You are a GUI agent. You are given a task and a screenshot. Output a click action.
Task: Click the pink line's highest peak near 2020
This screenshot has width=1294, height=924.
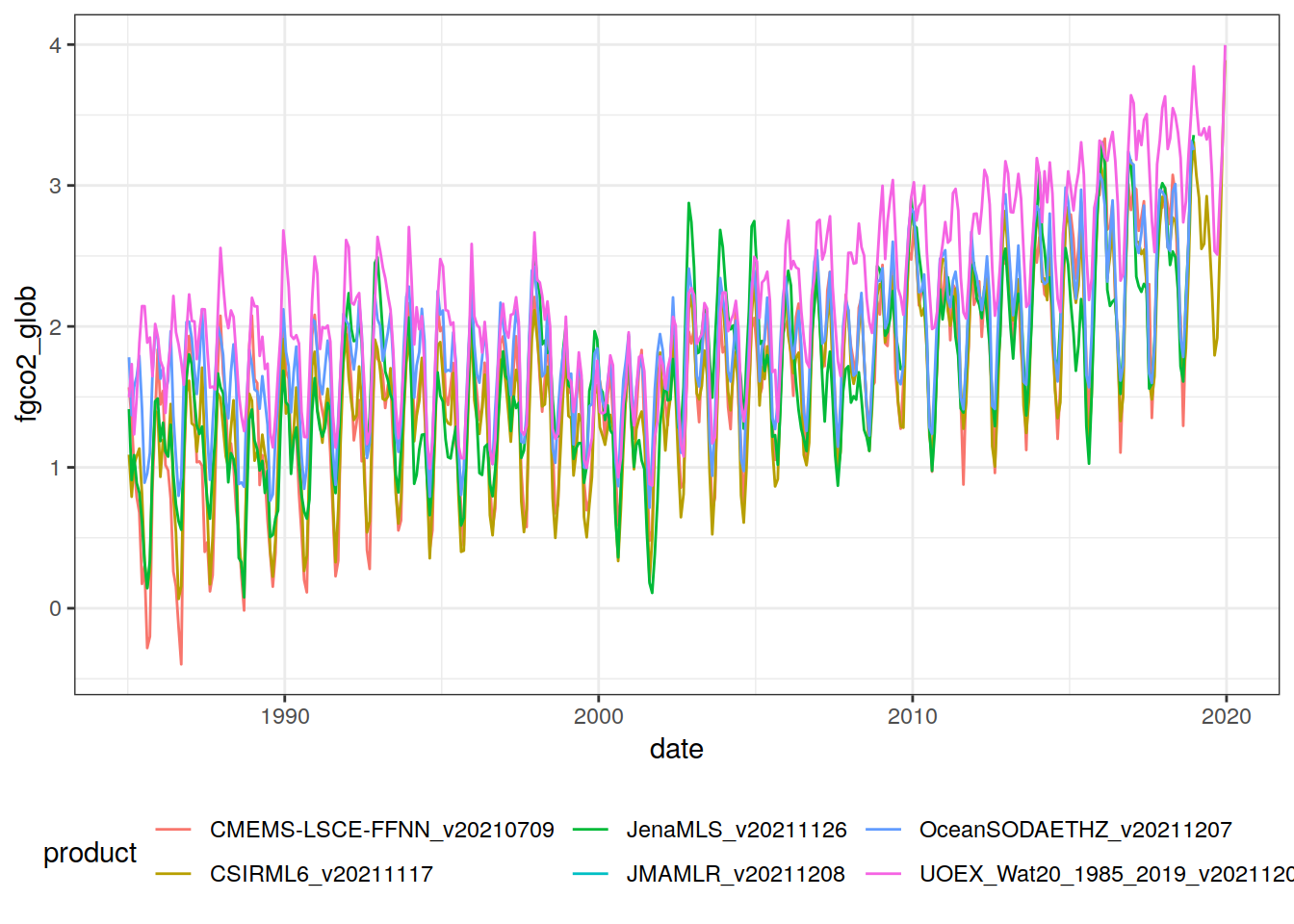coord(1225,46)
